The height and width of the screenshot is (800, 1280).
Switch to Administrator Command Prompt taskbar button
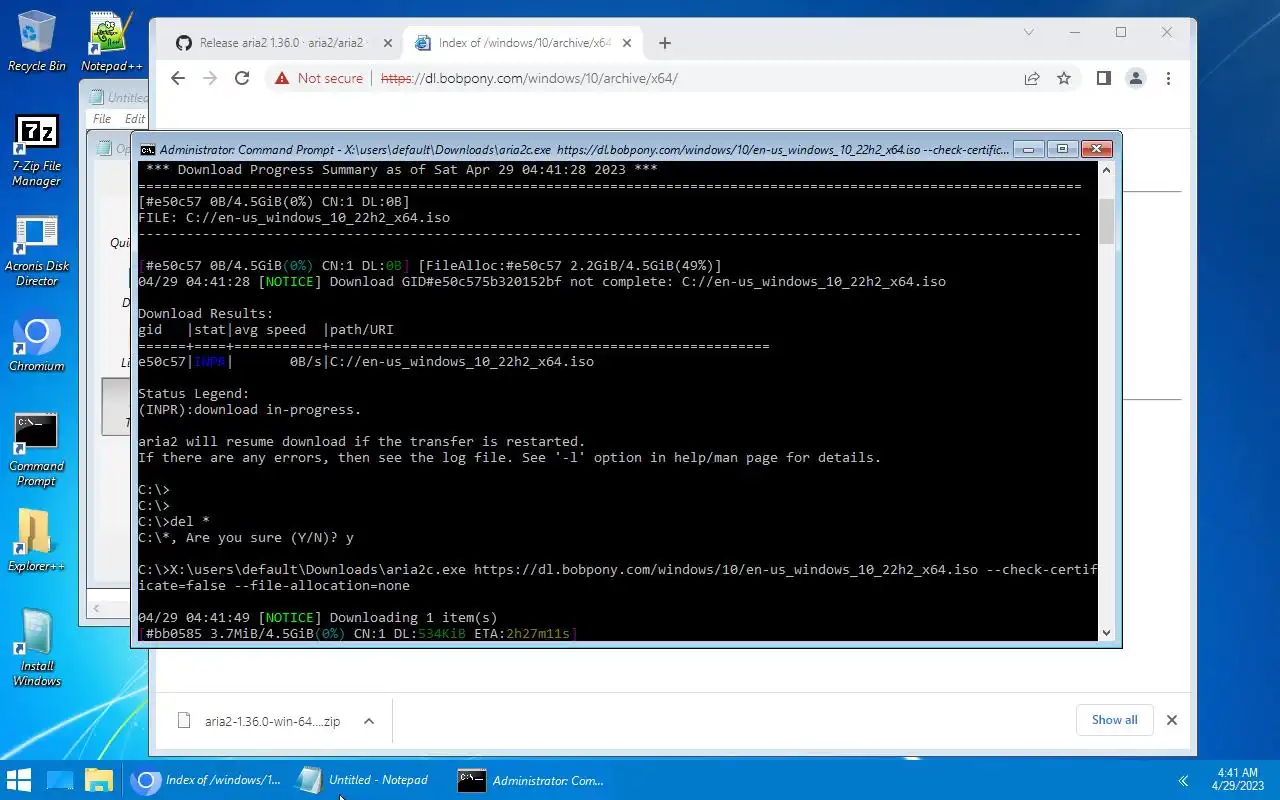coord(532,780)
